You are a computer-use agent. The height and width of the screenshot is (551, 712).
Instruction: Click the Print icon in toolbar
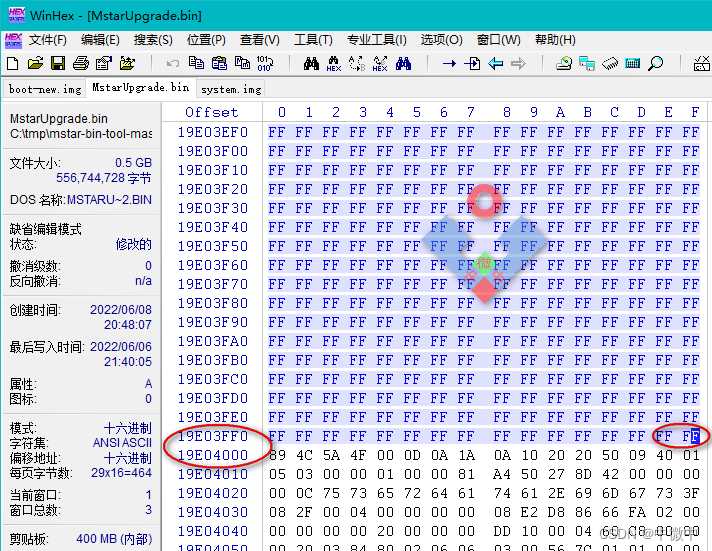[x=81, y=63]
